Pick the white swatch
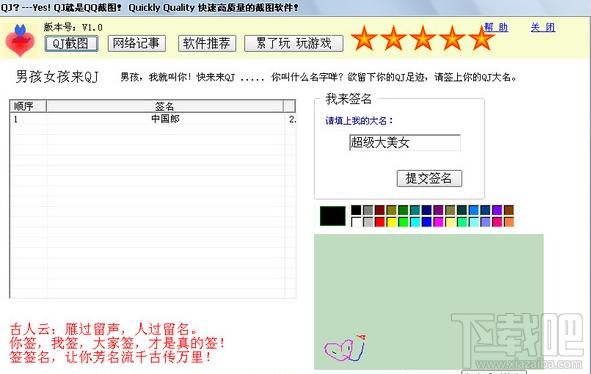Image resolution: width=591 pixels, height=374 pixels. pos(356,222)
